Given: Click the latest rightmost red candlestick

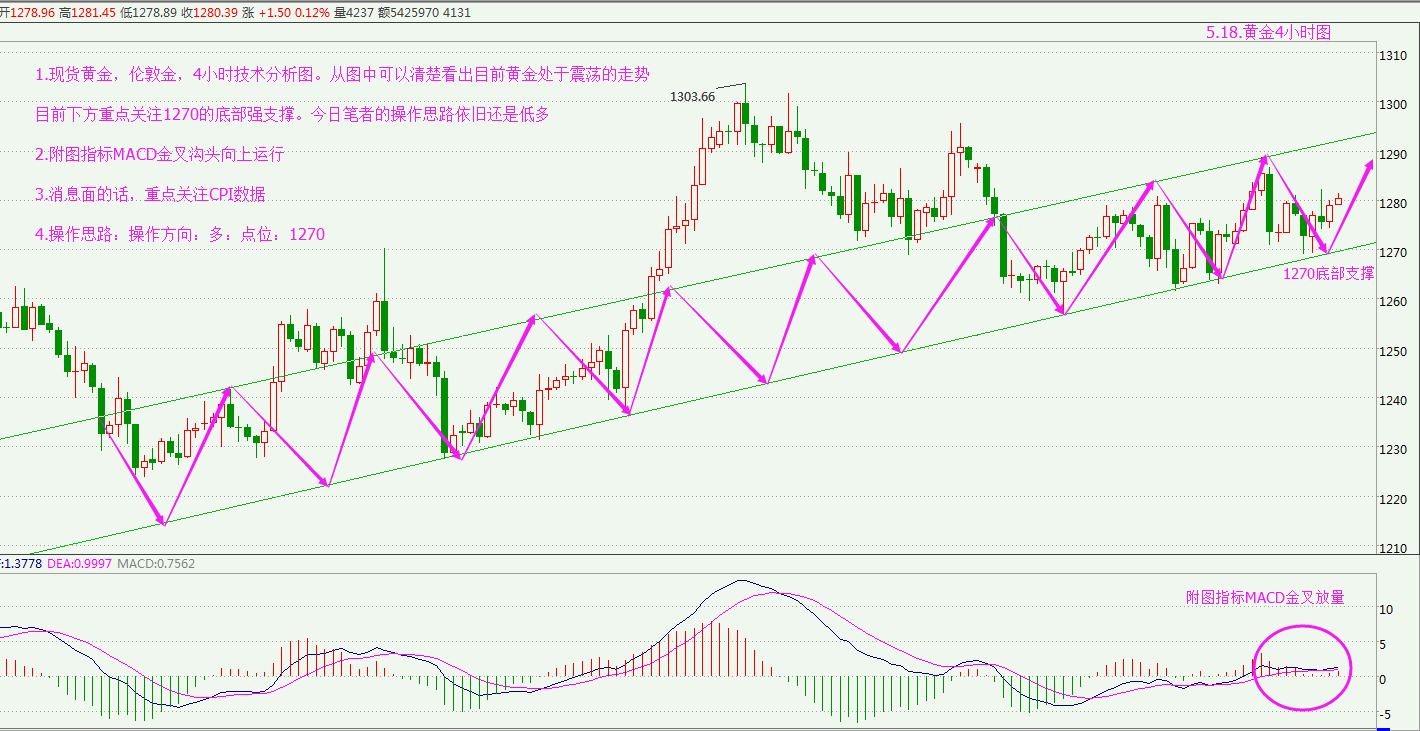Looking at the screenshot, I should coord(1338,200).
